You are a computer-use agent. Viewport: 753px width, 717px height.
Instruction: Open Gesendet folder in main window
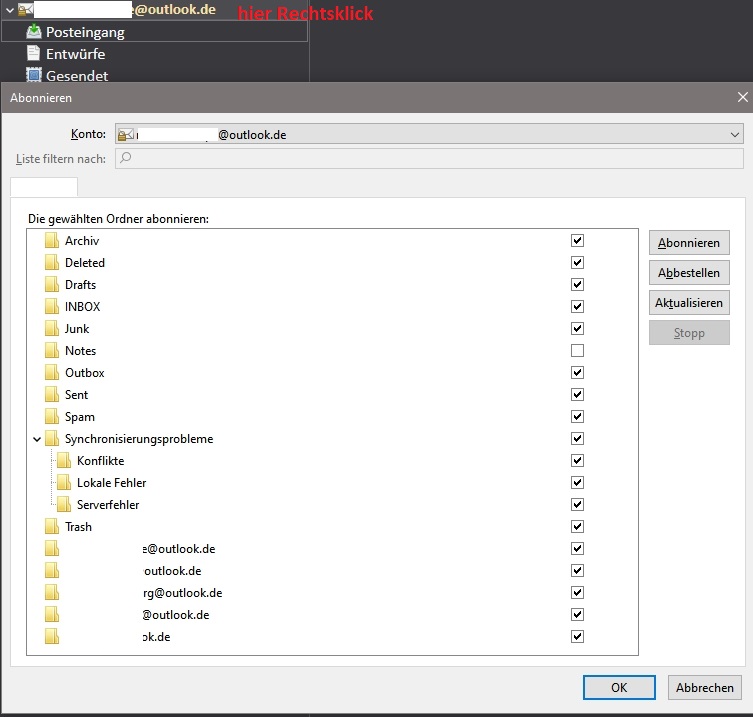coord(77,75)
